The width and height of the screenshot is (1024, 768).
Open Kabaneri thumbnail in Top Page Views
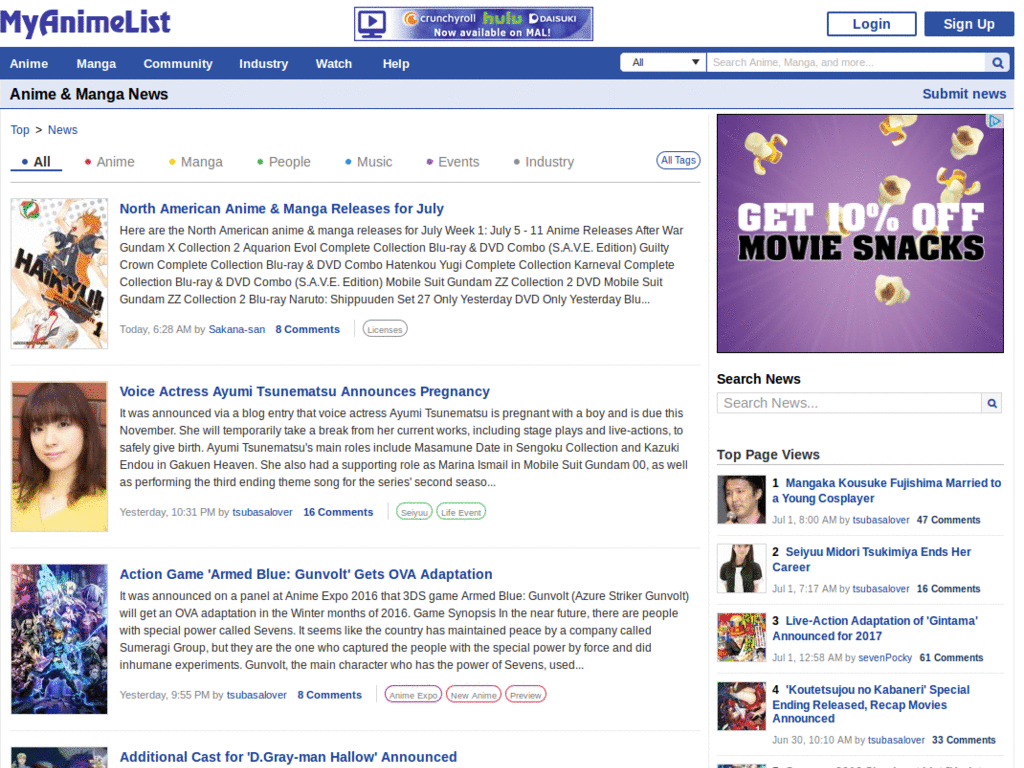point(741,706)
